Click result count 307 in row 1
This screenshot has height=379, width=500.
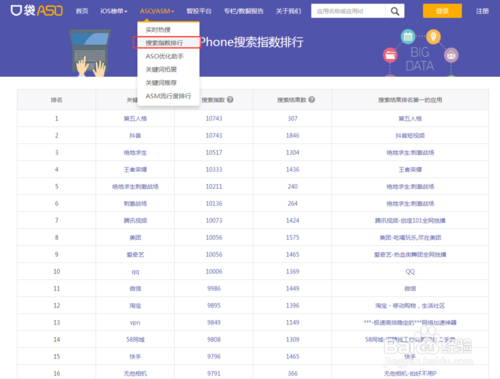pos(293,118)
